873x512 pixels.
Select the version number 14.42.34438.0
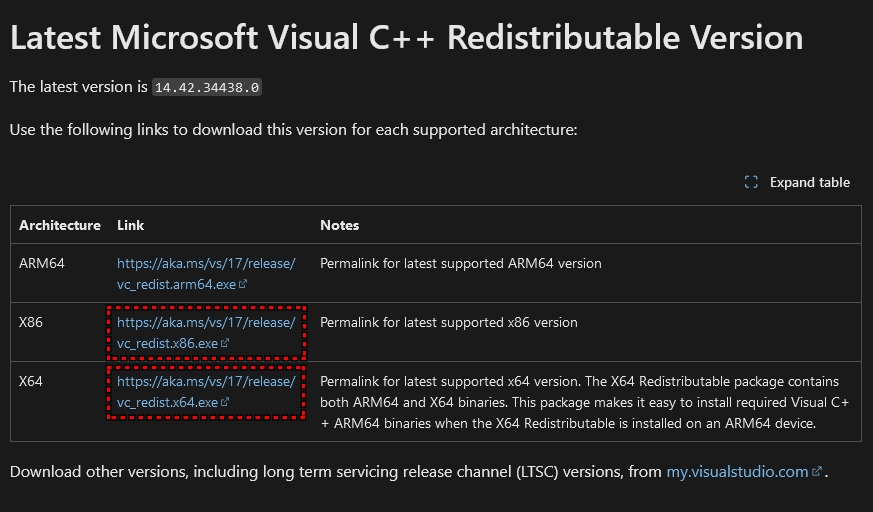[207, 88]
